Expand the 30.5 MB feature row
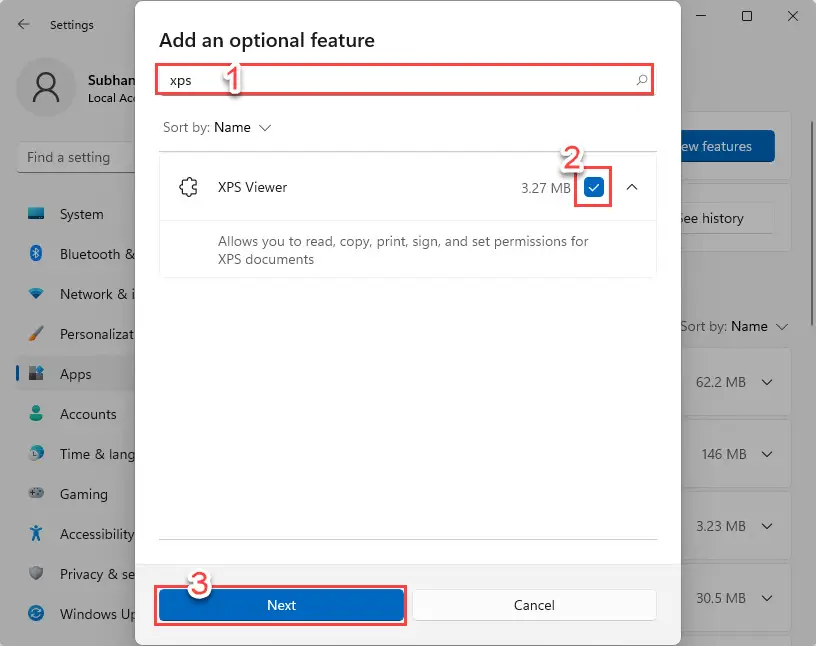The image size is (816, 646). [767, 598]
